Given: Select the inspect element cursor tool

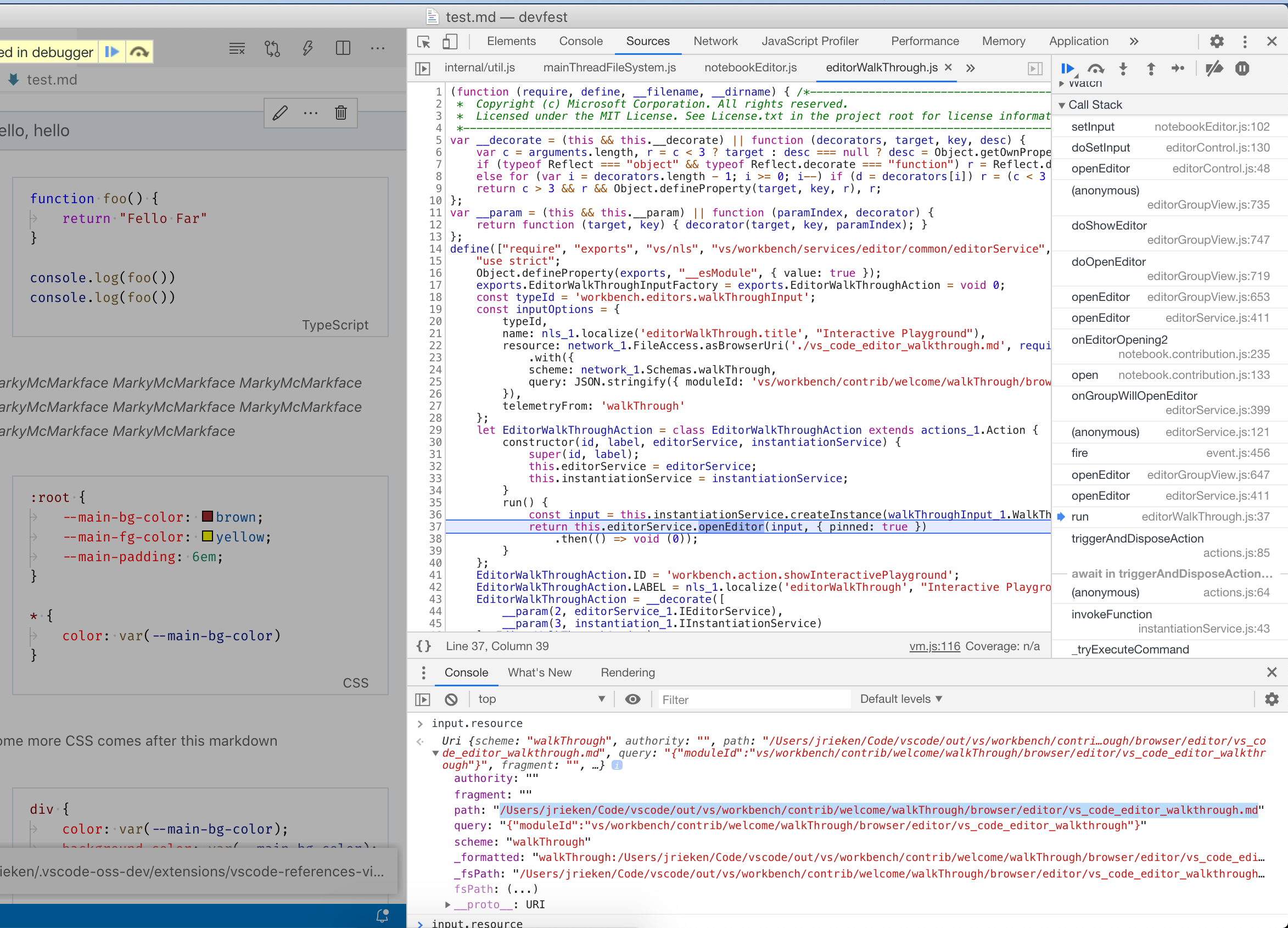Looking at the screenshot, I should tap(423, 42).
